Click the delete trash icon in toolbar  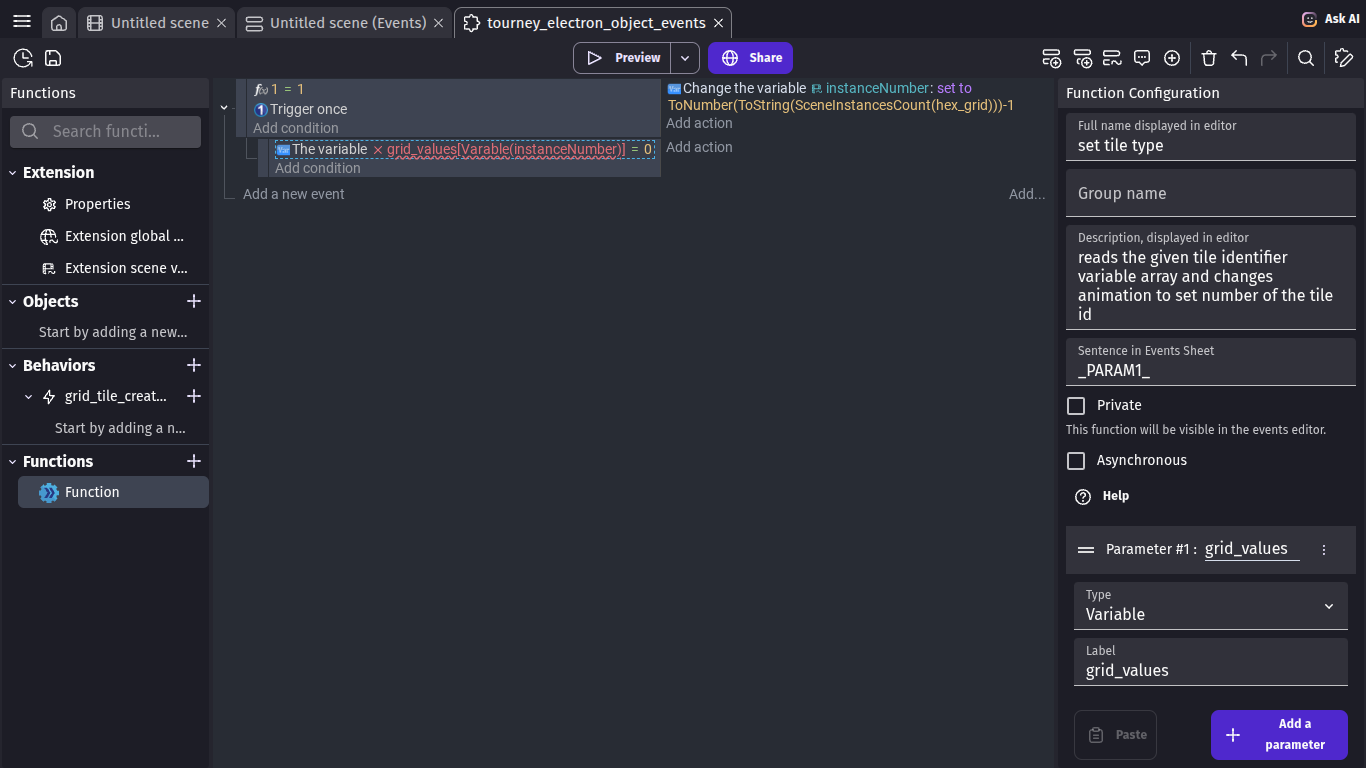pos(1208,58)
